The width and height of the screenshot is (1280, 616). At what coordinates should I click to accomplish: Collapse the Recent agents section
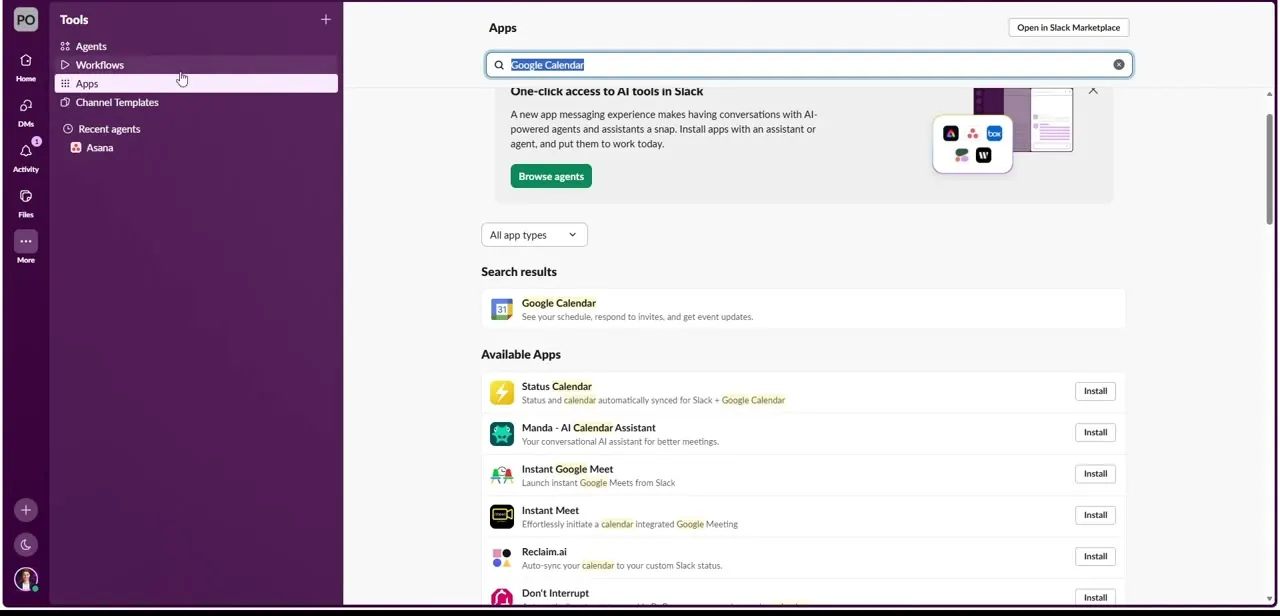click(67, 129)
